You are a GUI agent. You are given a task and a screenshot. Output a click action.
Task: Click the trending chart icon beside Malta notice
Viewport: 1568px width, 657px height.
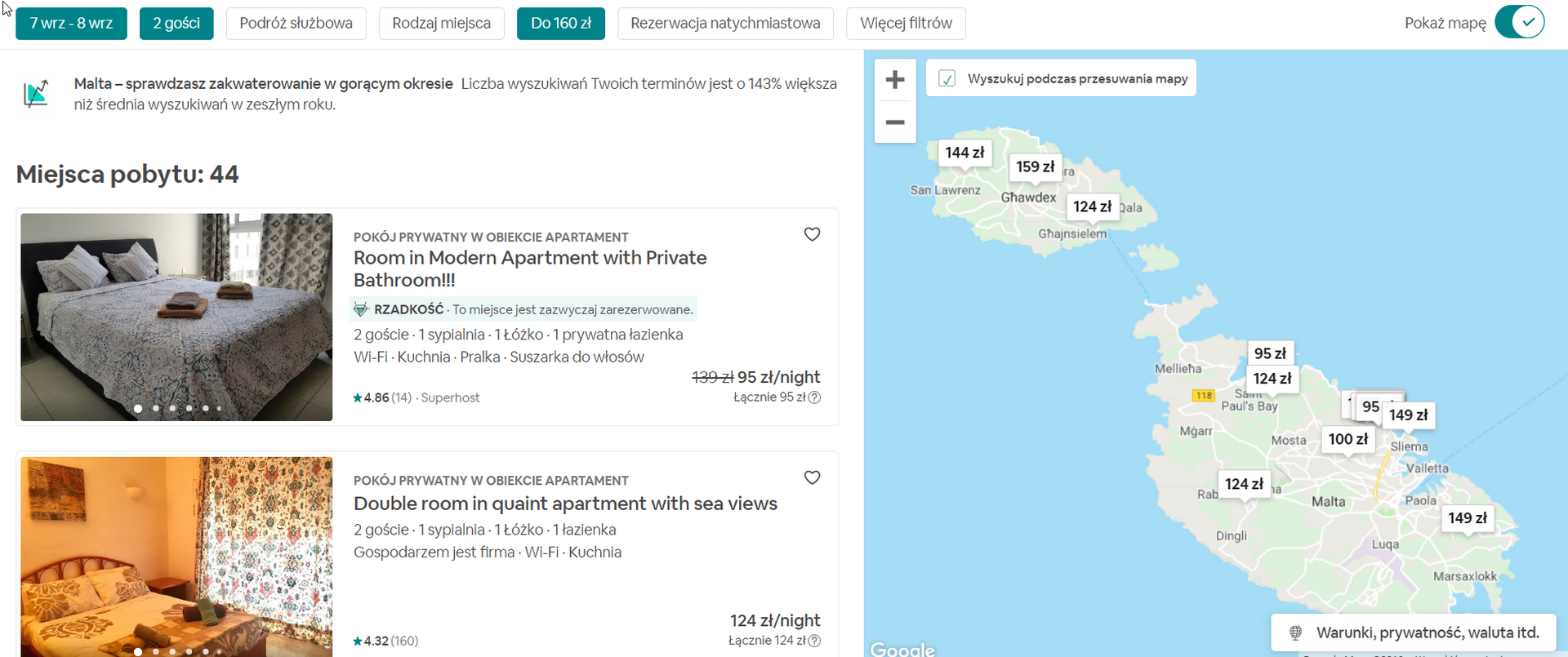[x=36, y=94]
